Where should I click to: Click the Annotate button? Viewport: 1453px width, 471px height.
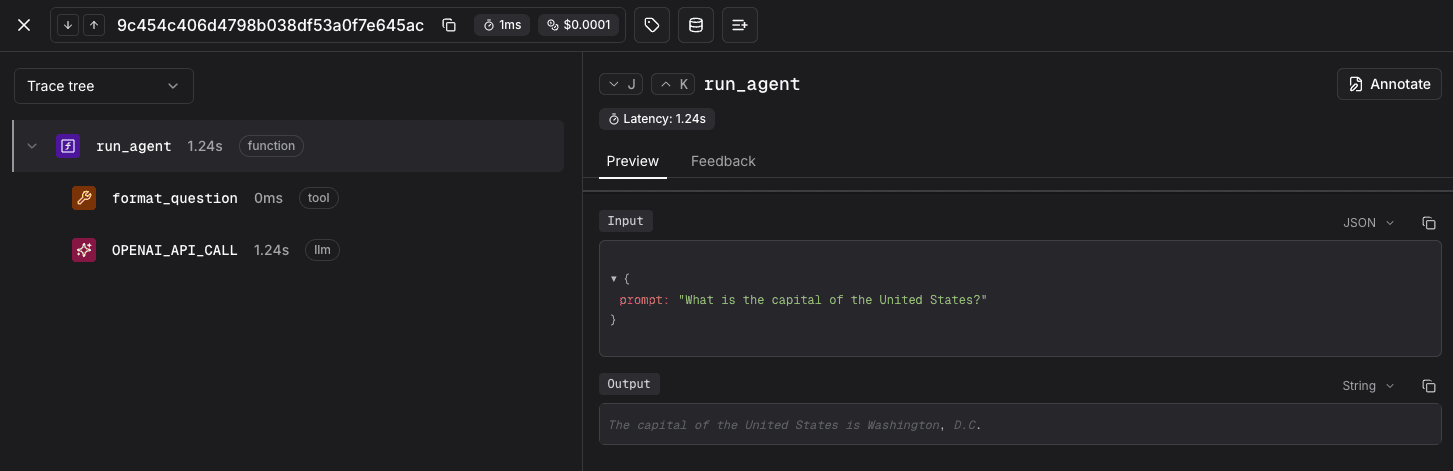[1389, 84]
